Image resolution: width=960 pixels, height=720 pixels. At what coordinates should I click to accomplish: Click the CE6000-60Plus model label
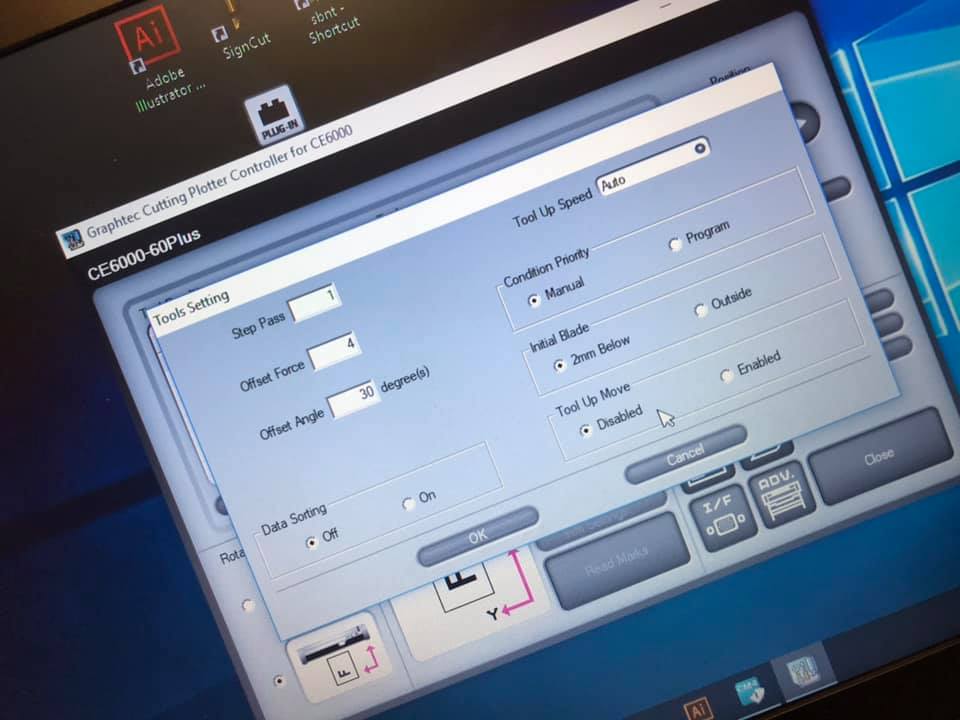pyautogui.click(x=144, y=253)
